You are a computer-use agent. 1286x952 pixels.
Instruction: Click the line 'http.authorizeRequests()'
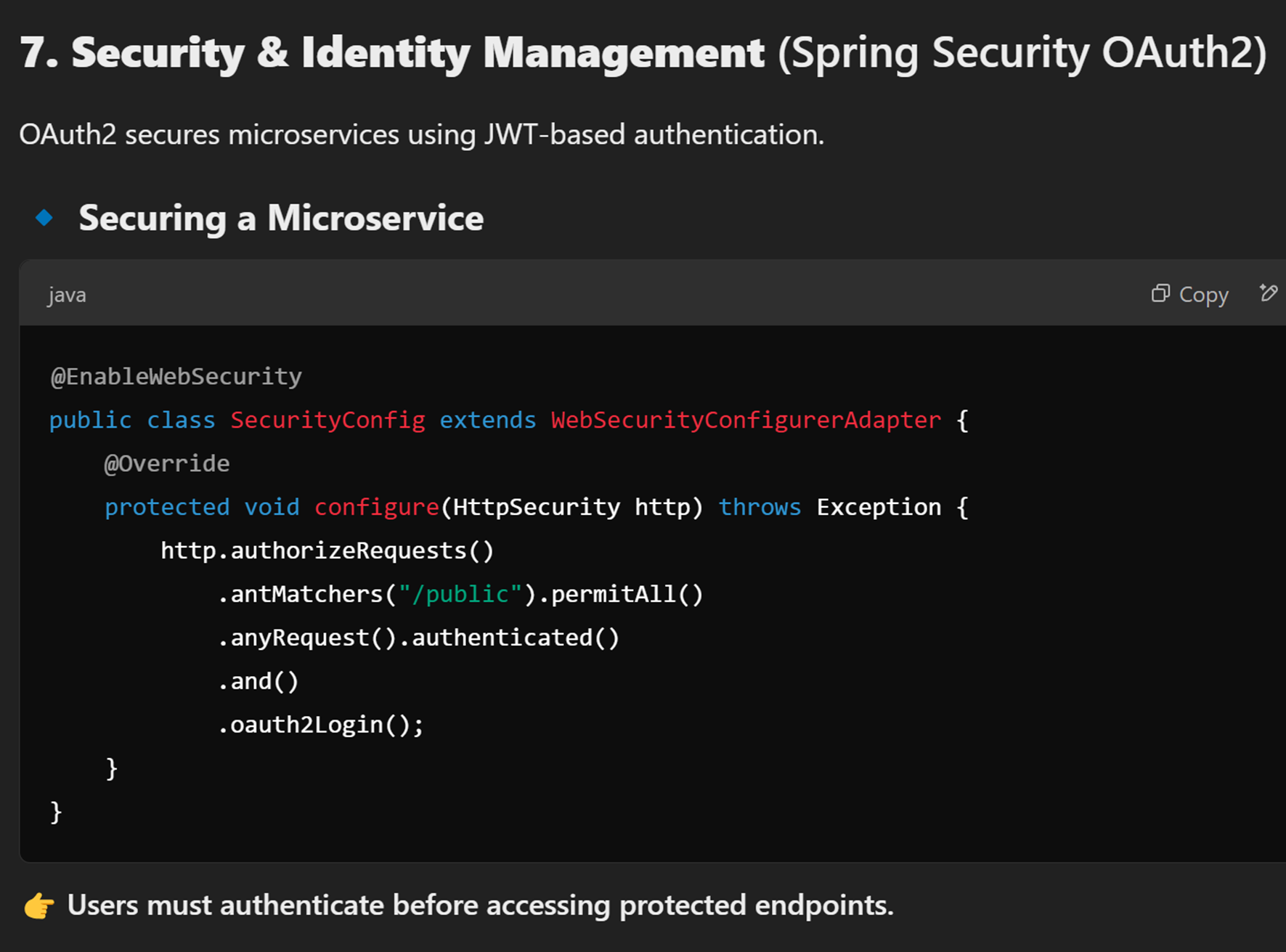point(327,550)
